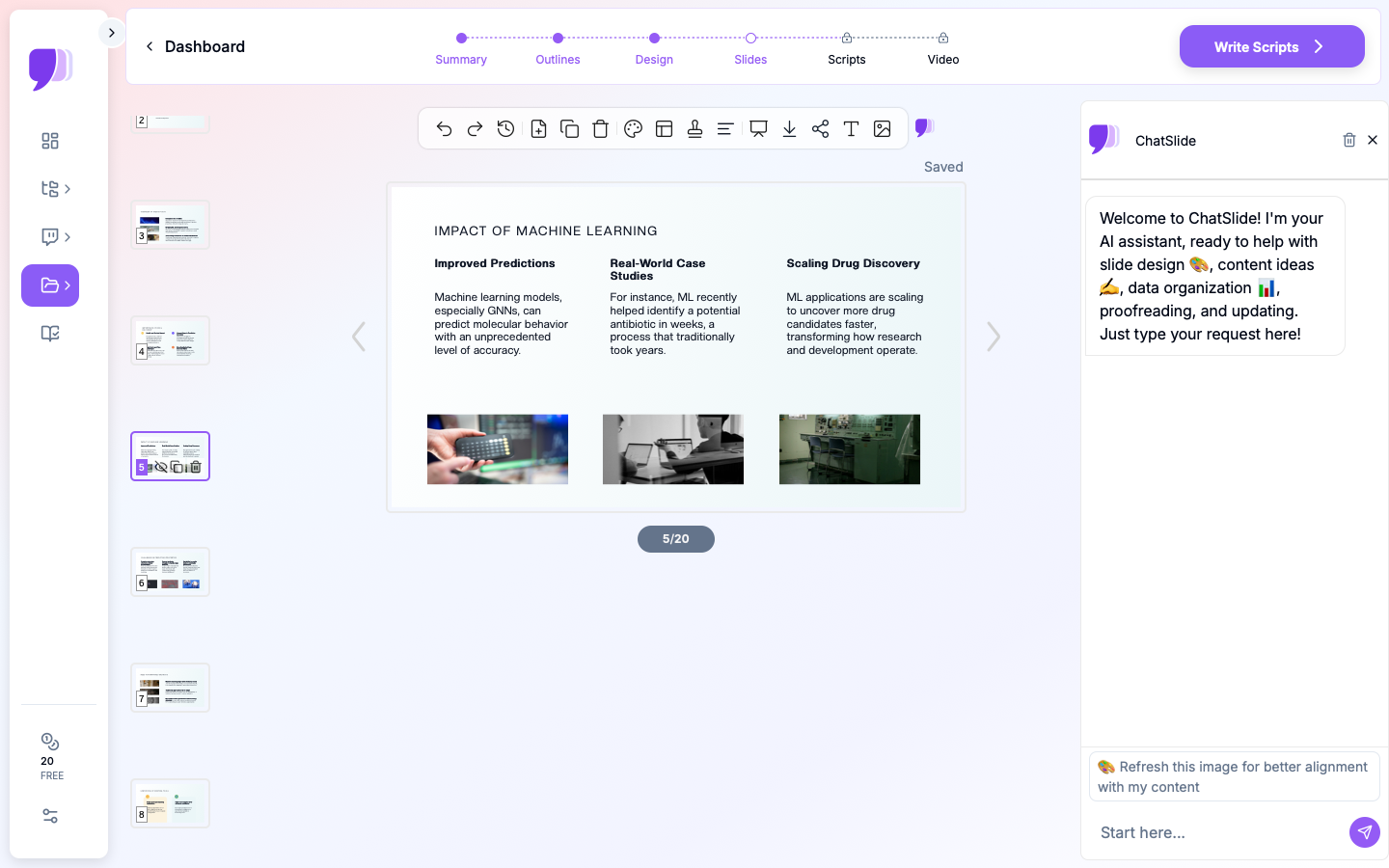
Task: Start presentation mode from the toolbar
Action: (x=758, y=129)
